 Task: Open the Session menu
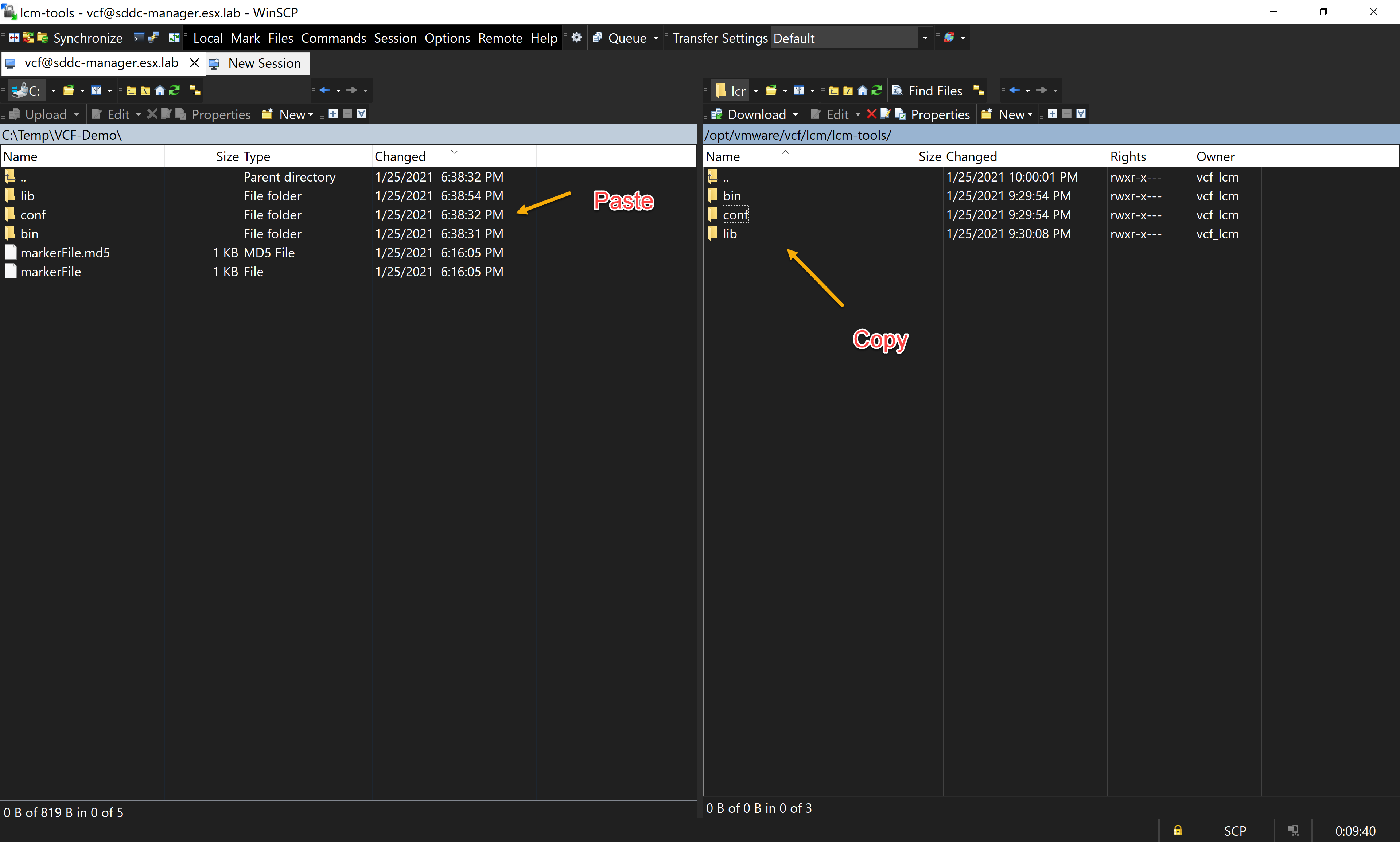pos(395,38)
